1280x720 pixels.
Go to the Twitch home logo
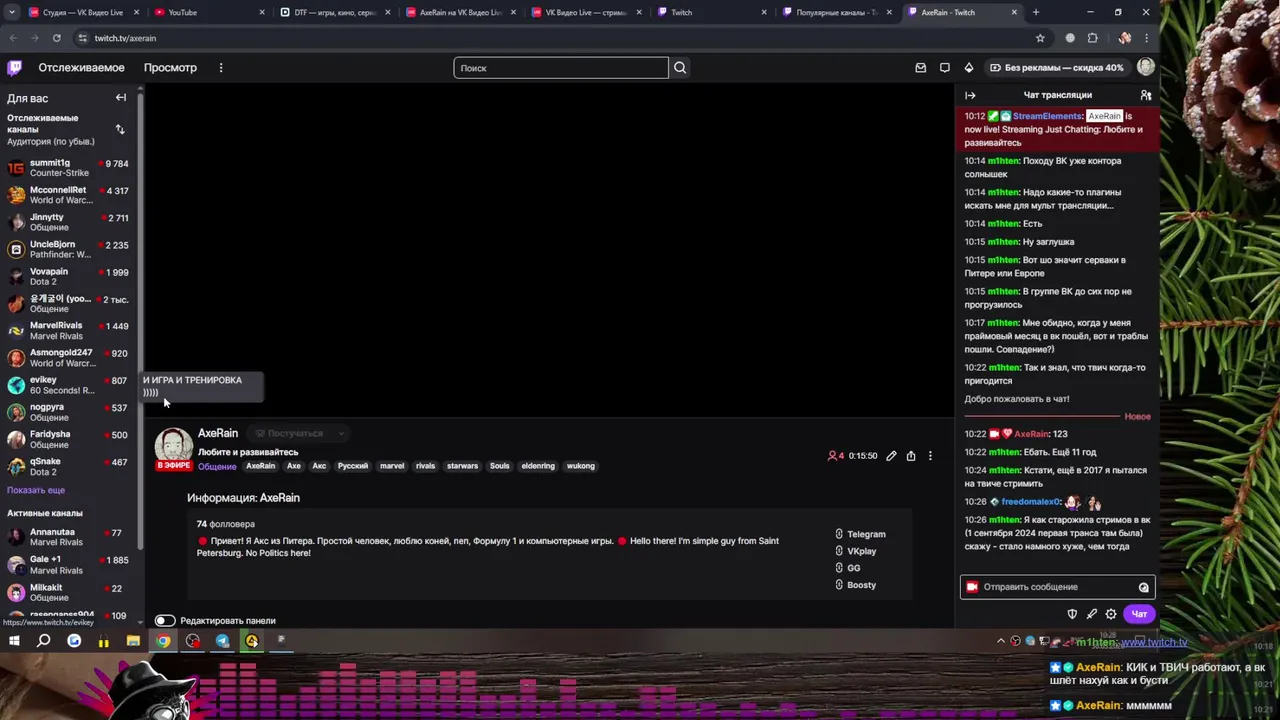point(14,68)
